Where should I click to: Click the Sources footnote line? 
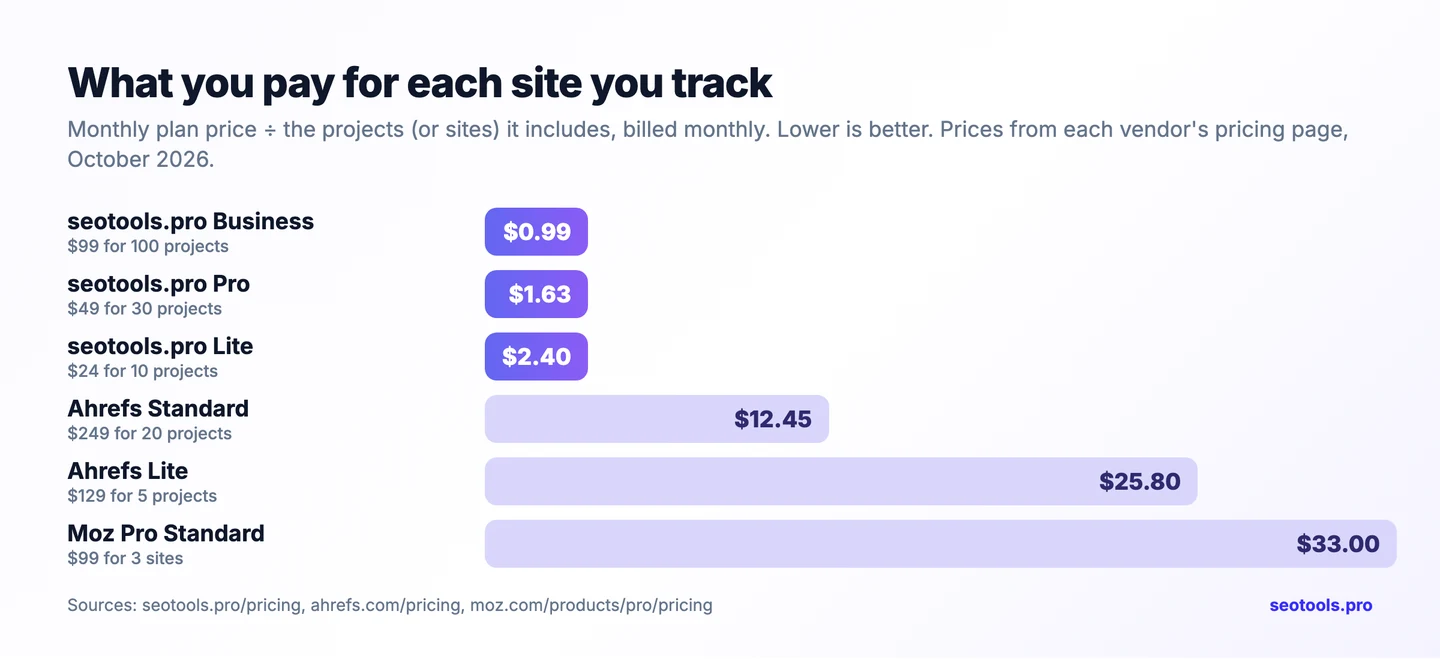tap(390, 605)
